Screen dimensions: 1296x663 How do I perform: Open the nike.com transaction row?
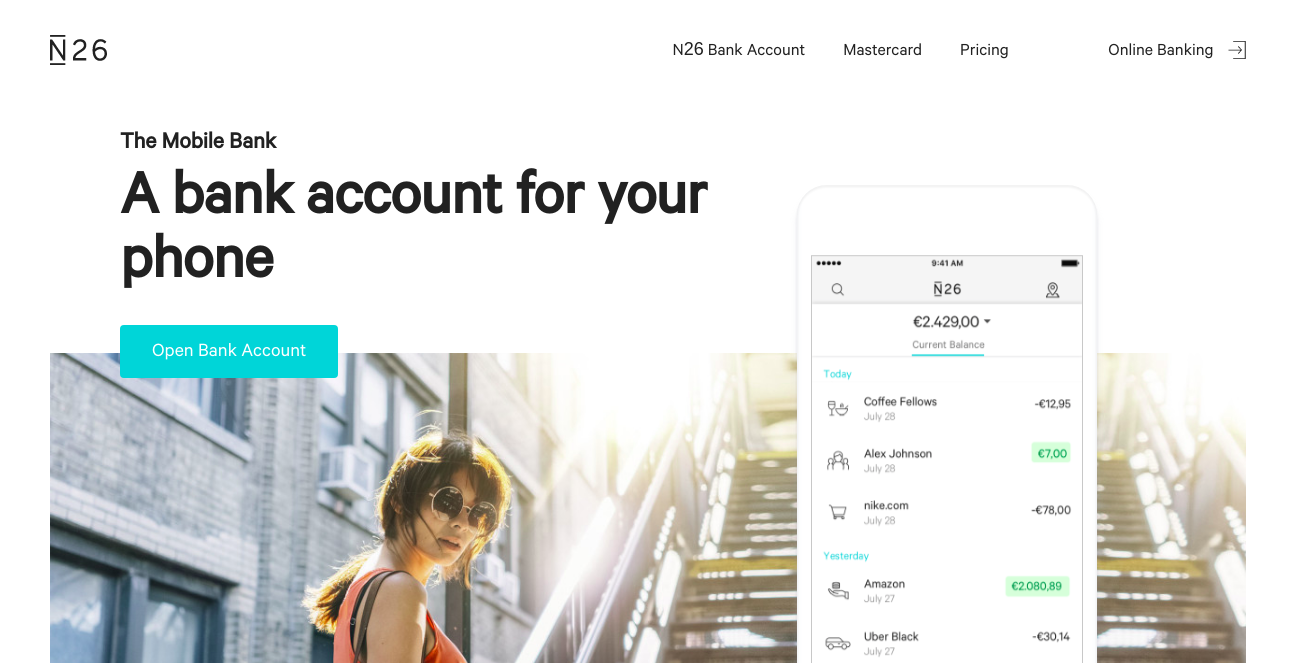coord(947,512)
